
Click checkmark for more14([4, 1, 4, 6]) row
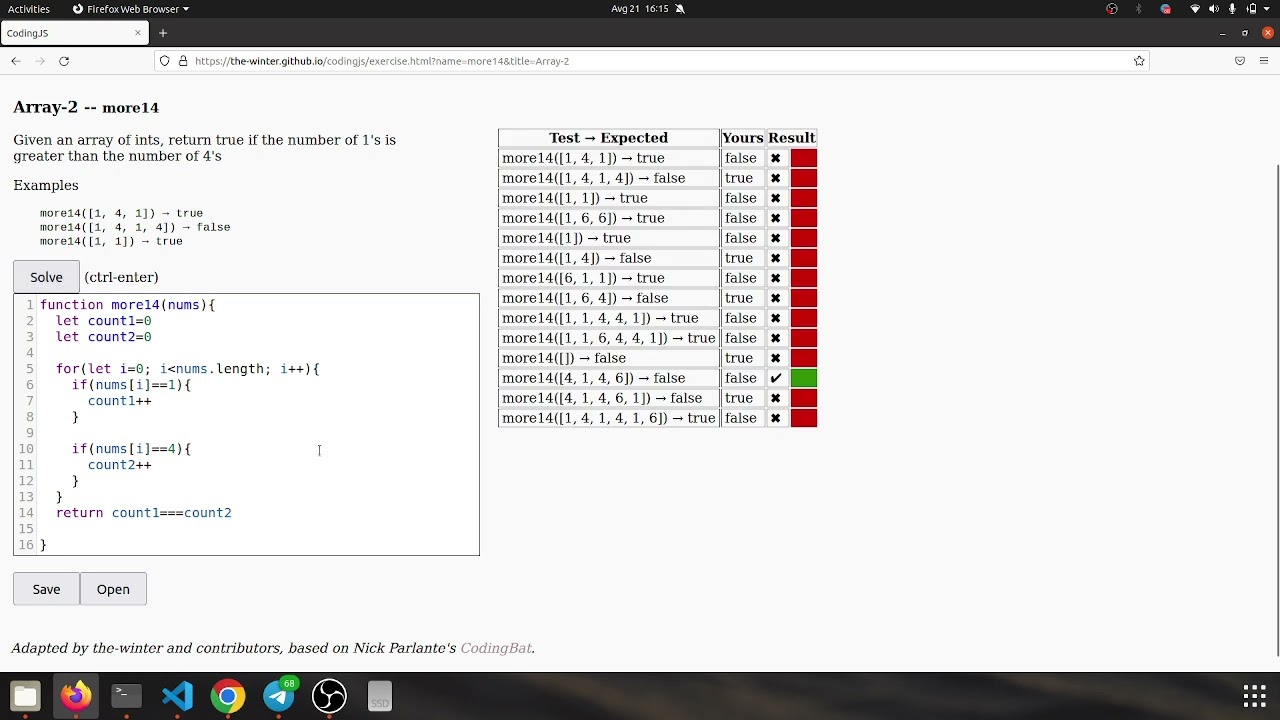click(776, 378)
